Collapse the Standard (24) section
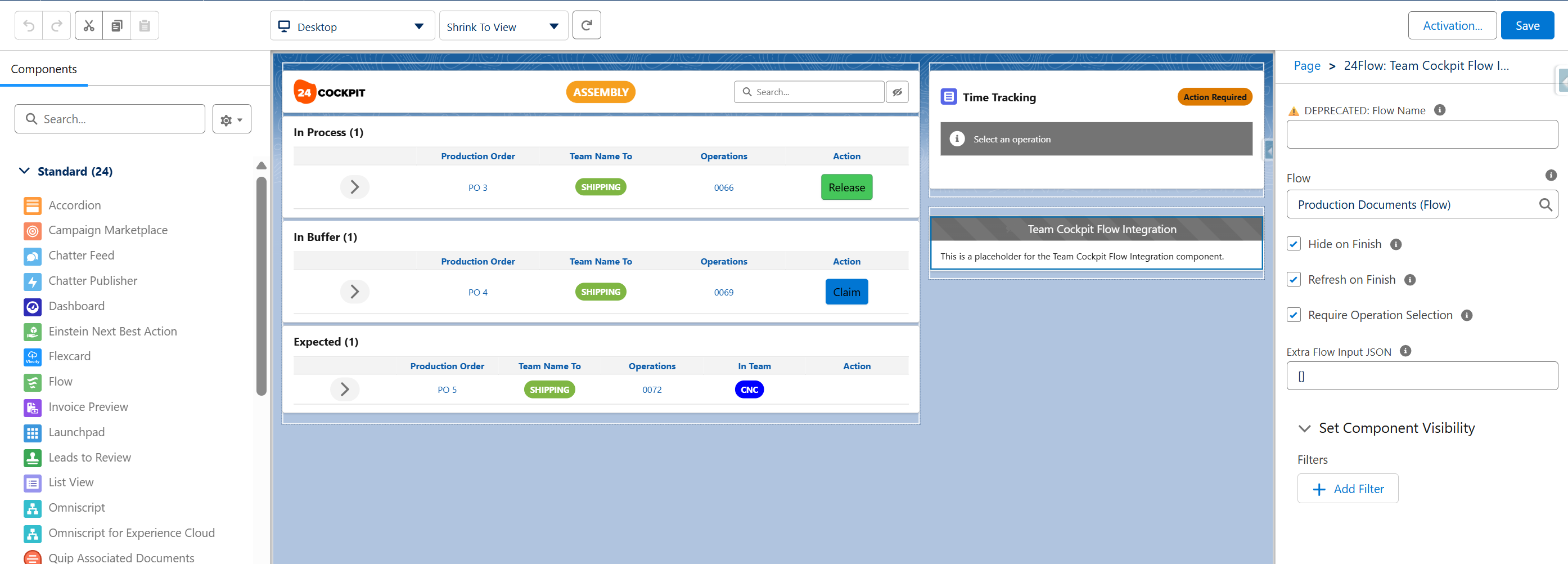 click(x=24, y=171)
